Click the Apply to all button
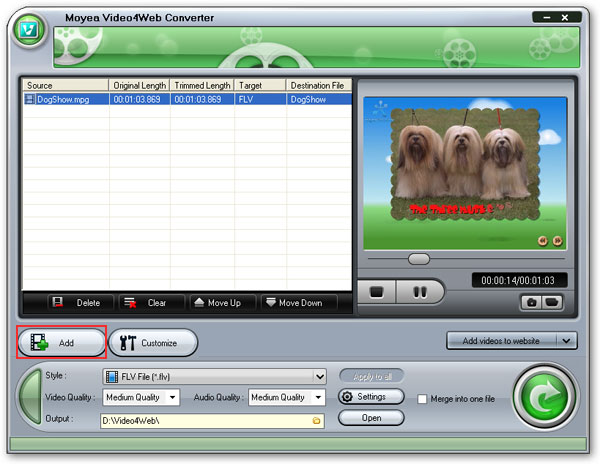Image resolution: width=600 pixels, height=464 pixels. click(x=372, y=376)
